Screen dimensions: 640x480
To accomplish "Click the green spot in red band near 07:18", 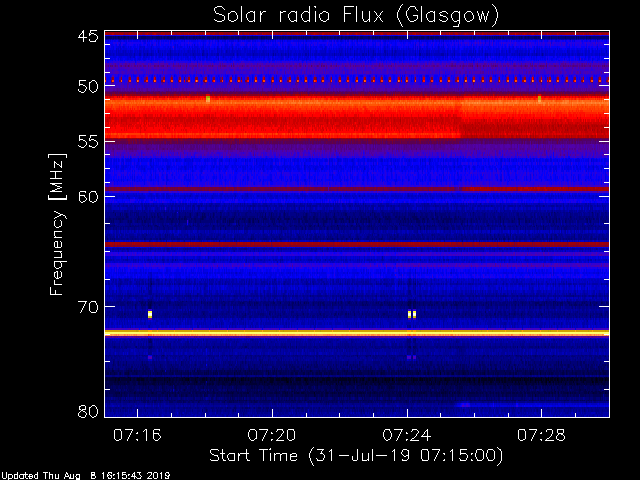I will point(208,99).
